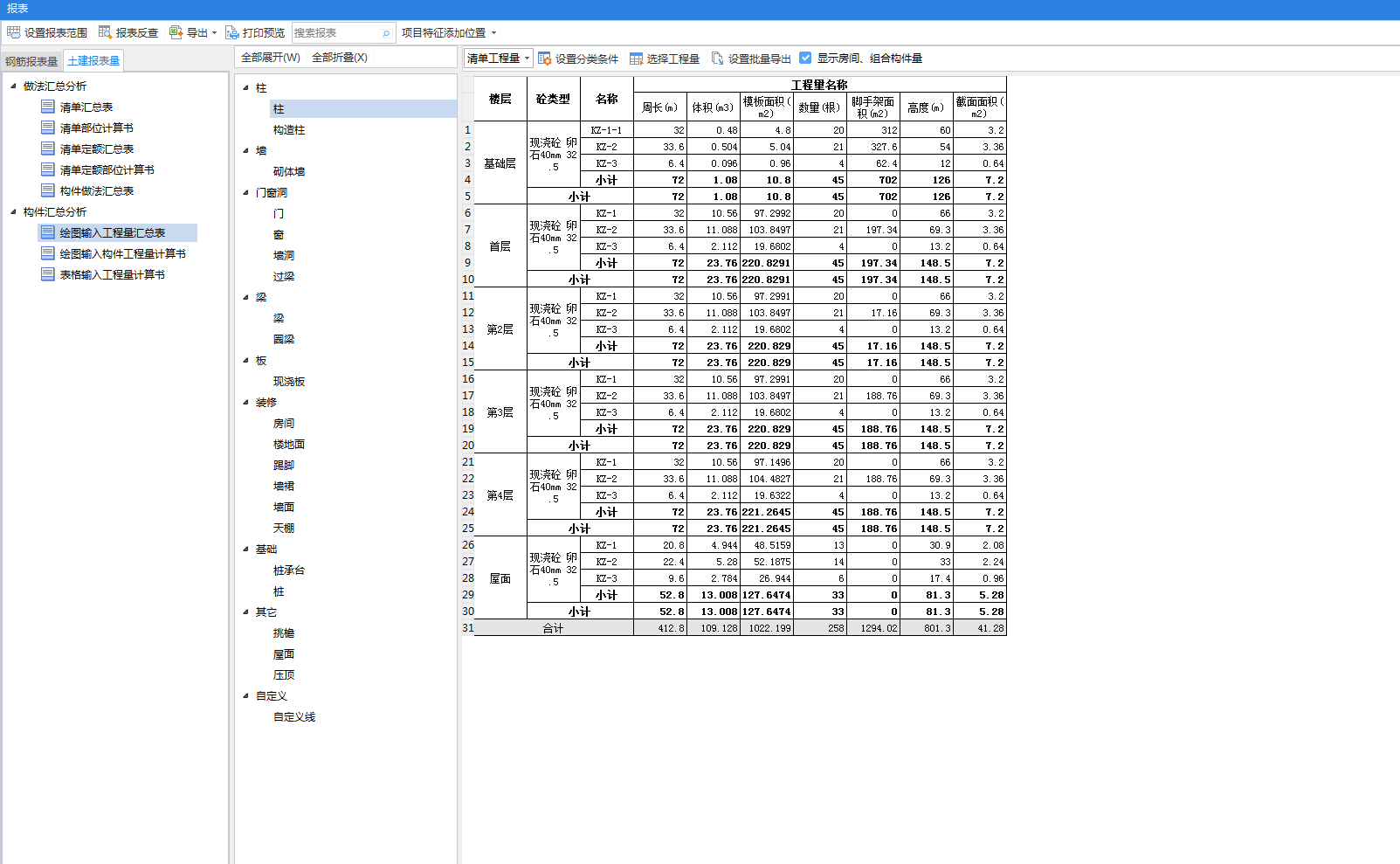Click the 导出 export icon
This screenshot has width=1400, height=864.
click(176, 32)
